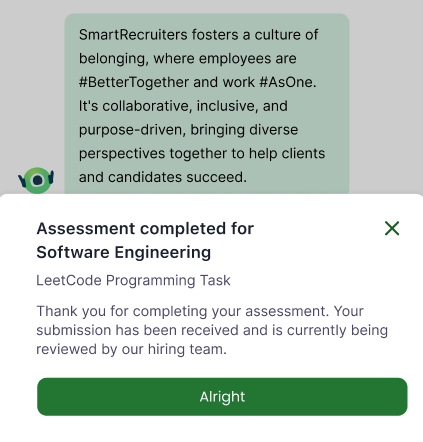This screenshot has width=423, height=442.
Task: Click the 'belonging, where employees are' line
Action: (x=188, y=59)
